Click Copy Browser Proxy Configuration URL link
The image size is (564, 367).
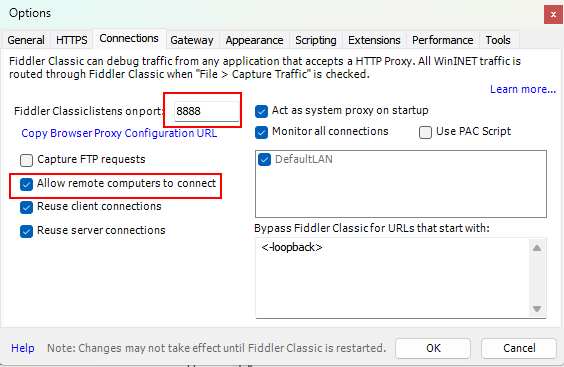point(119,133)
